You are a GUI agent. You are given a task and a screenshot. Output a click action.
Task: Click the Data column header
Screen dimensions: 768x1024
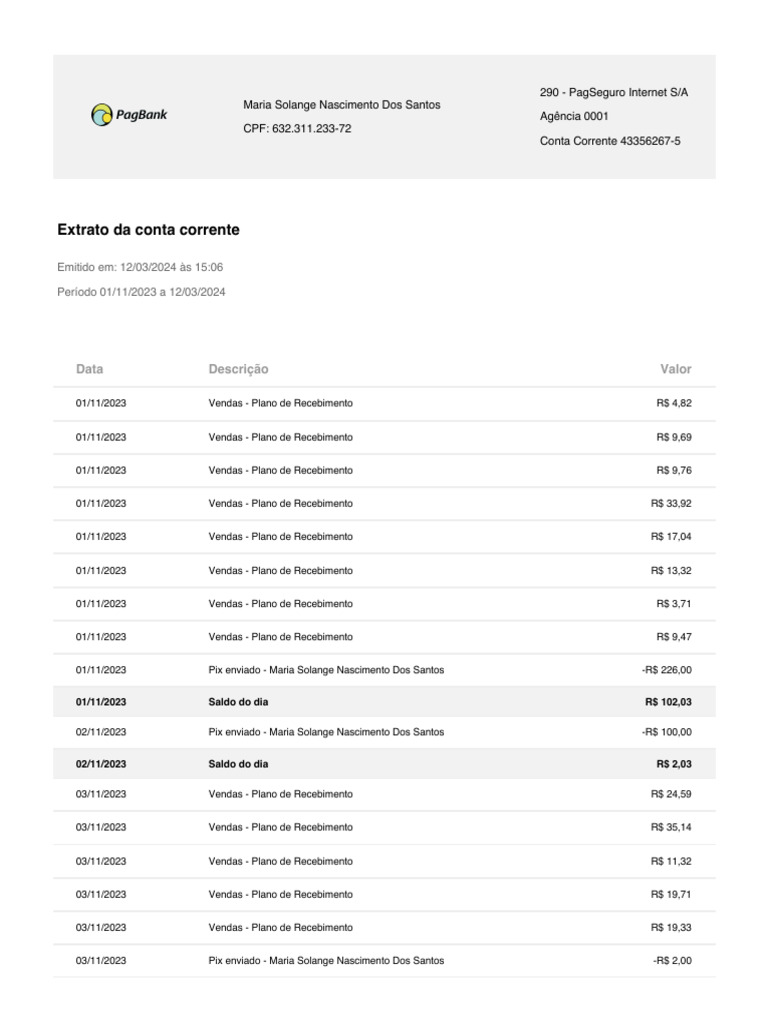89,369
